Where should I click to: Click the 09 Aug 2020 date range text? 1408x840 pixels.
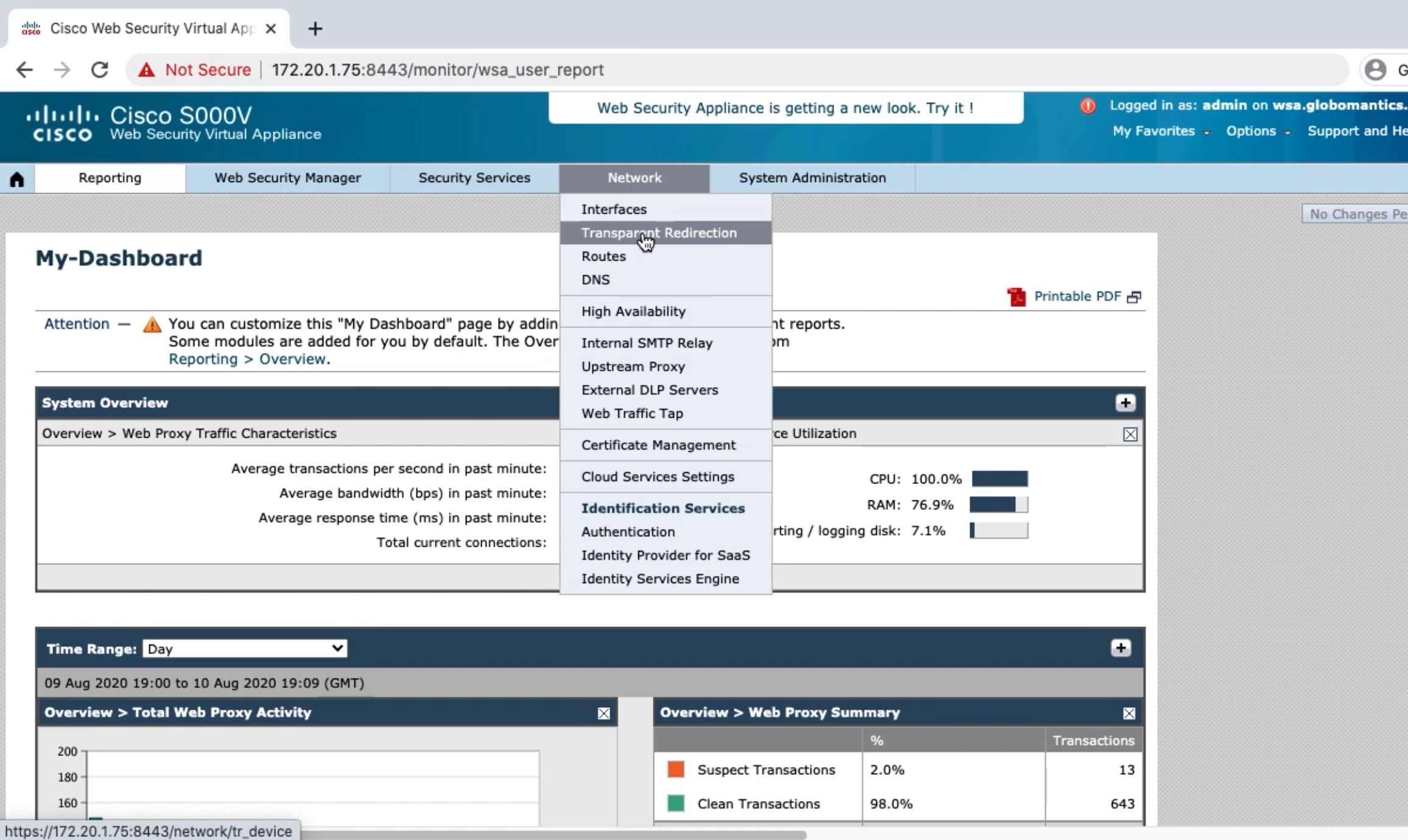[x=204, y=683]
